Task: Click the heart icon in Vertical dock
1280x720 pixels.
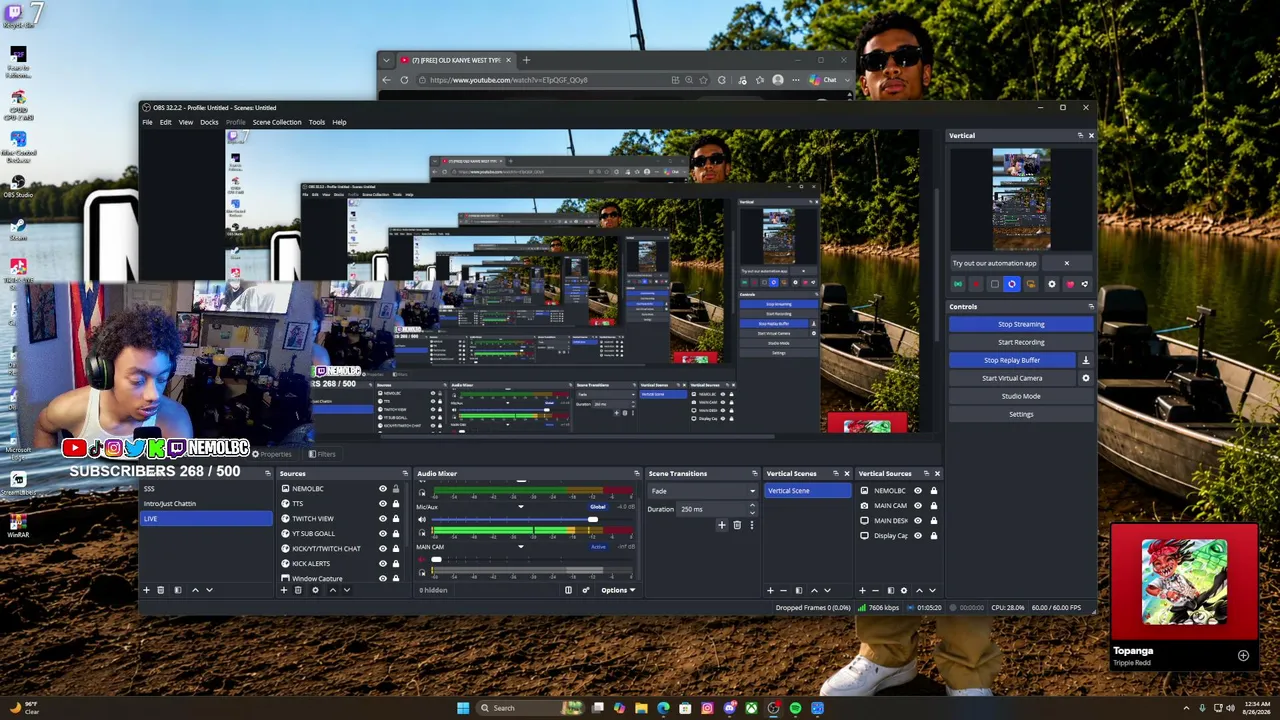Action: pyautogui.click(x=1069, y=284)
